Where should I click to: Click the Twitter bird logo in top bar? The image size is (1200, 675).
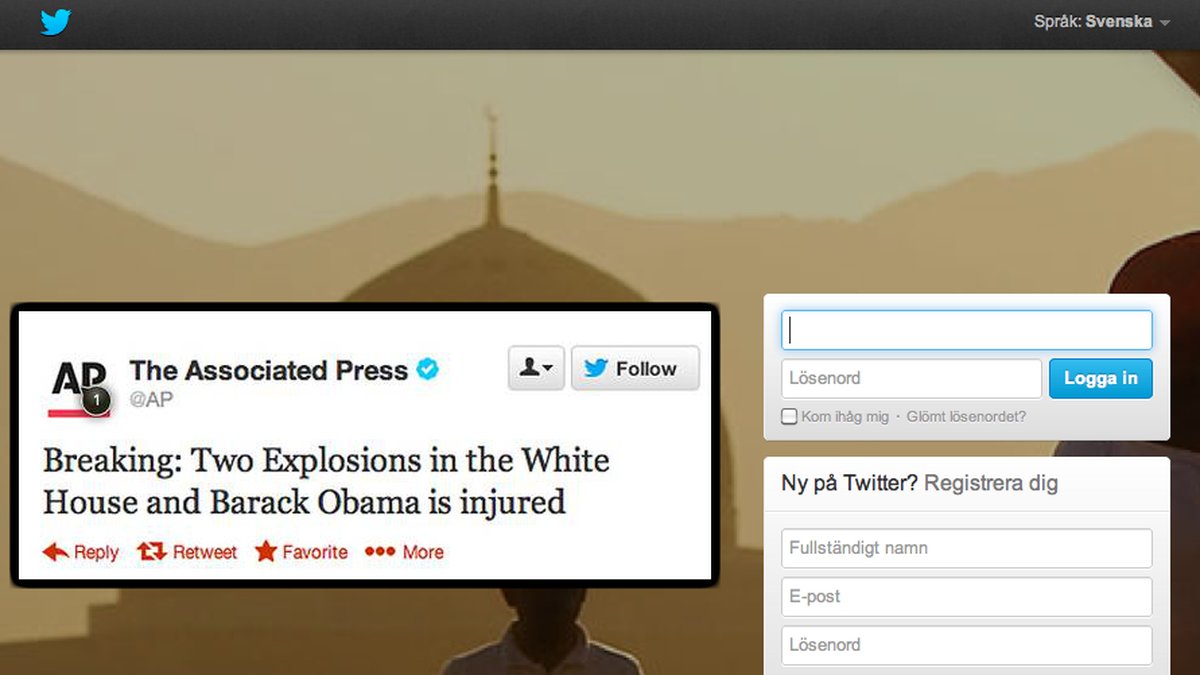coord(56,22)
